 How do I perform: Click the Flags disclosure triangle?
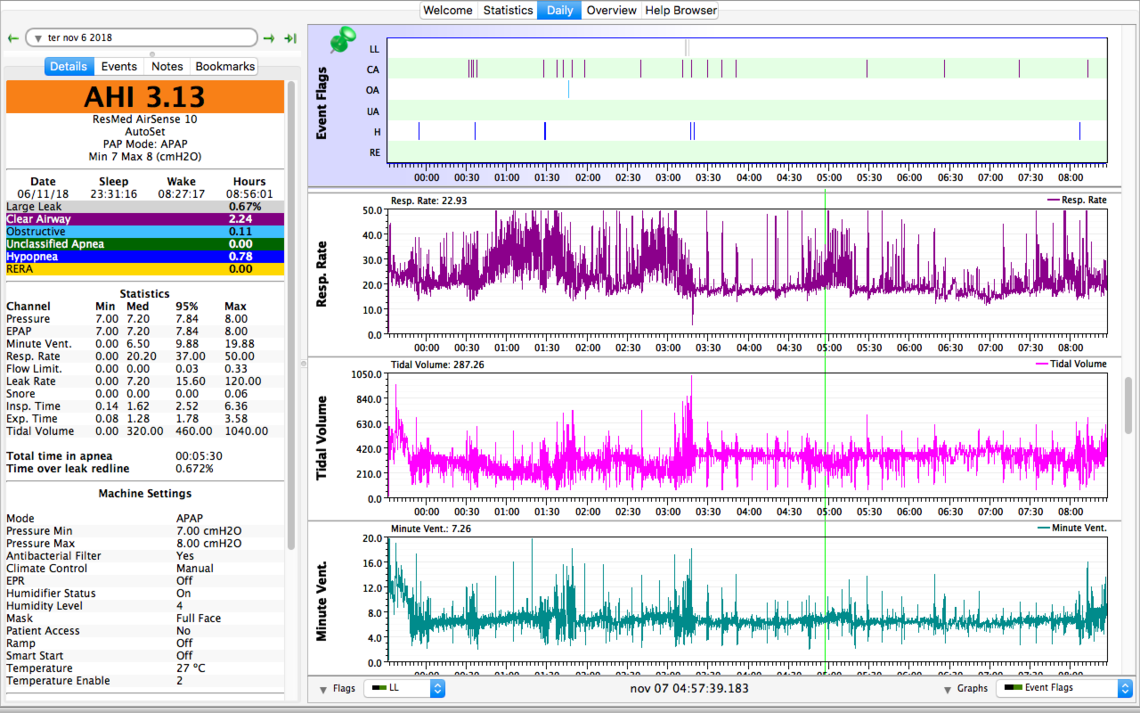323,689
